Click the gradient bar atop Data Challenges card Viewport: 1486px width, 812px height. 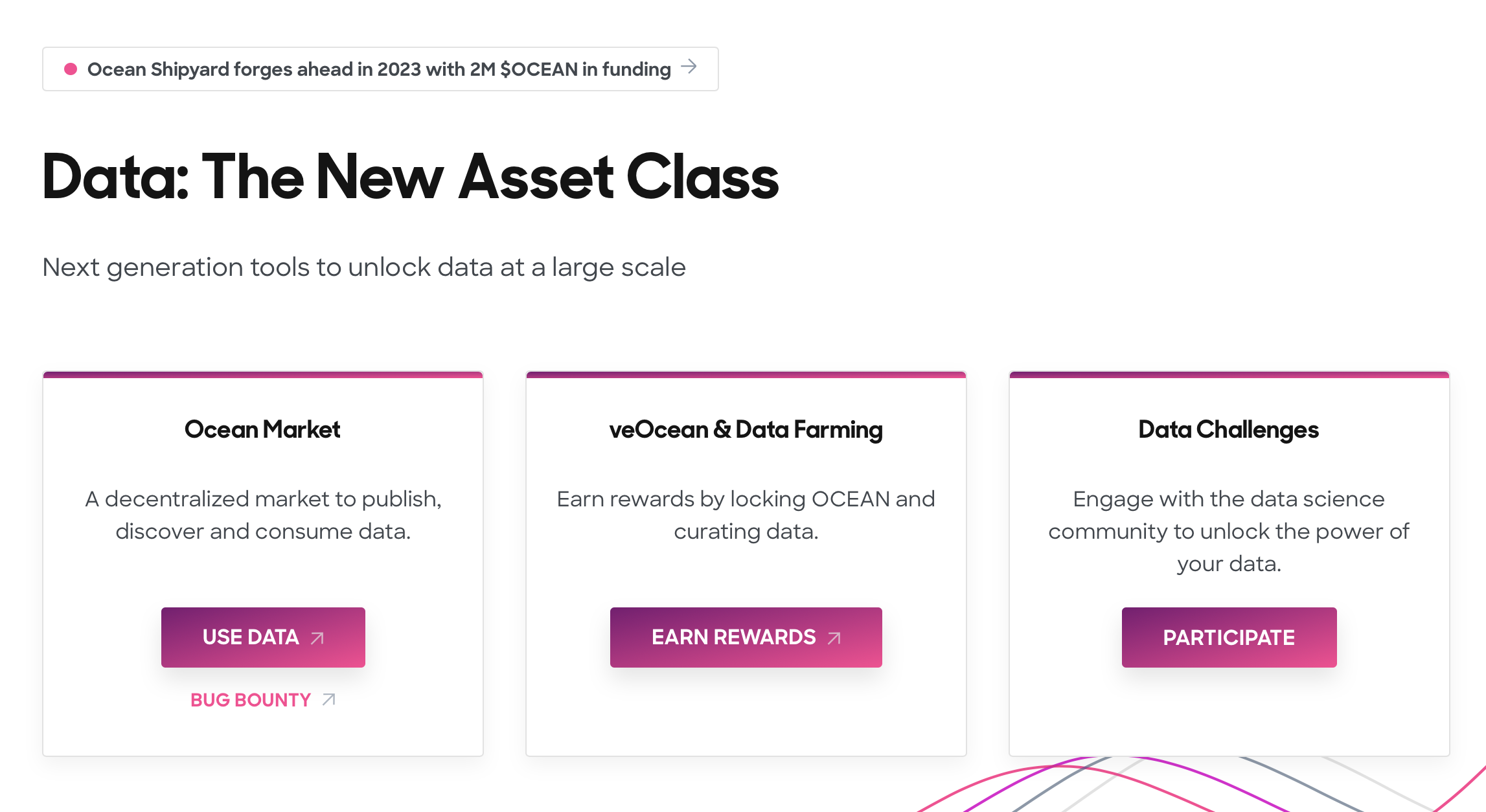point(1229,374)
